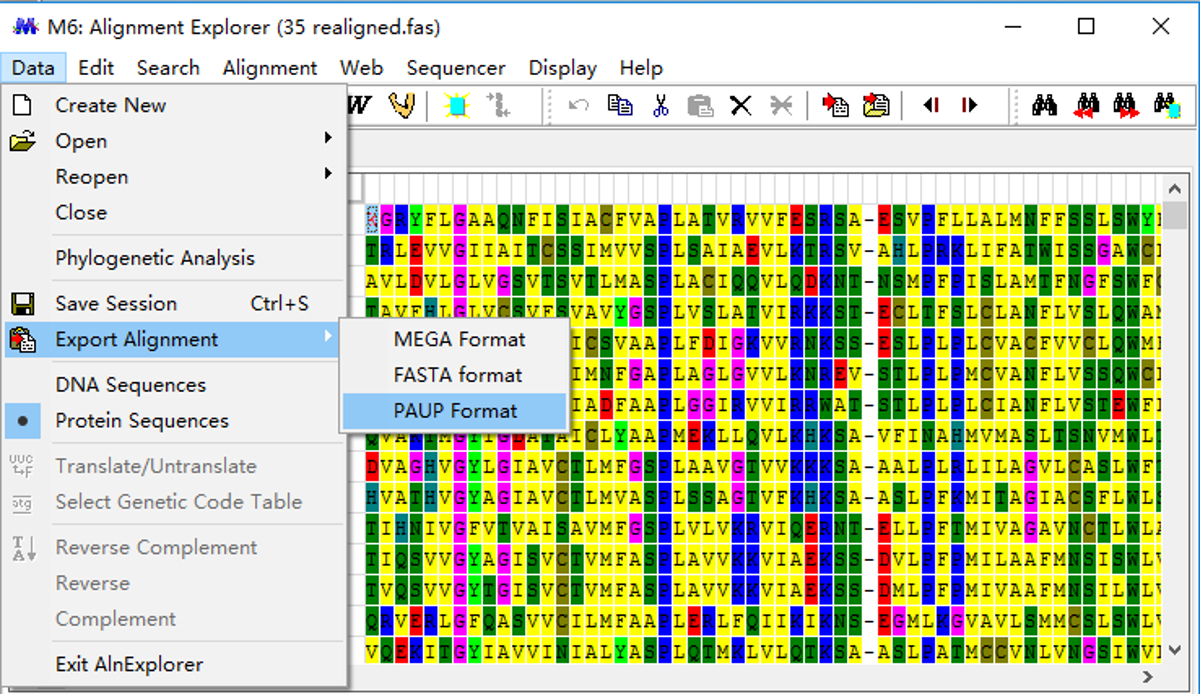This screenshot has width=1200, height=694.
Task: Click Find Next binoculars with right arrows
Action: [1126, 105]
